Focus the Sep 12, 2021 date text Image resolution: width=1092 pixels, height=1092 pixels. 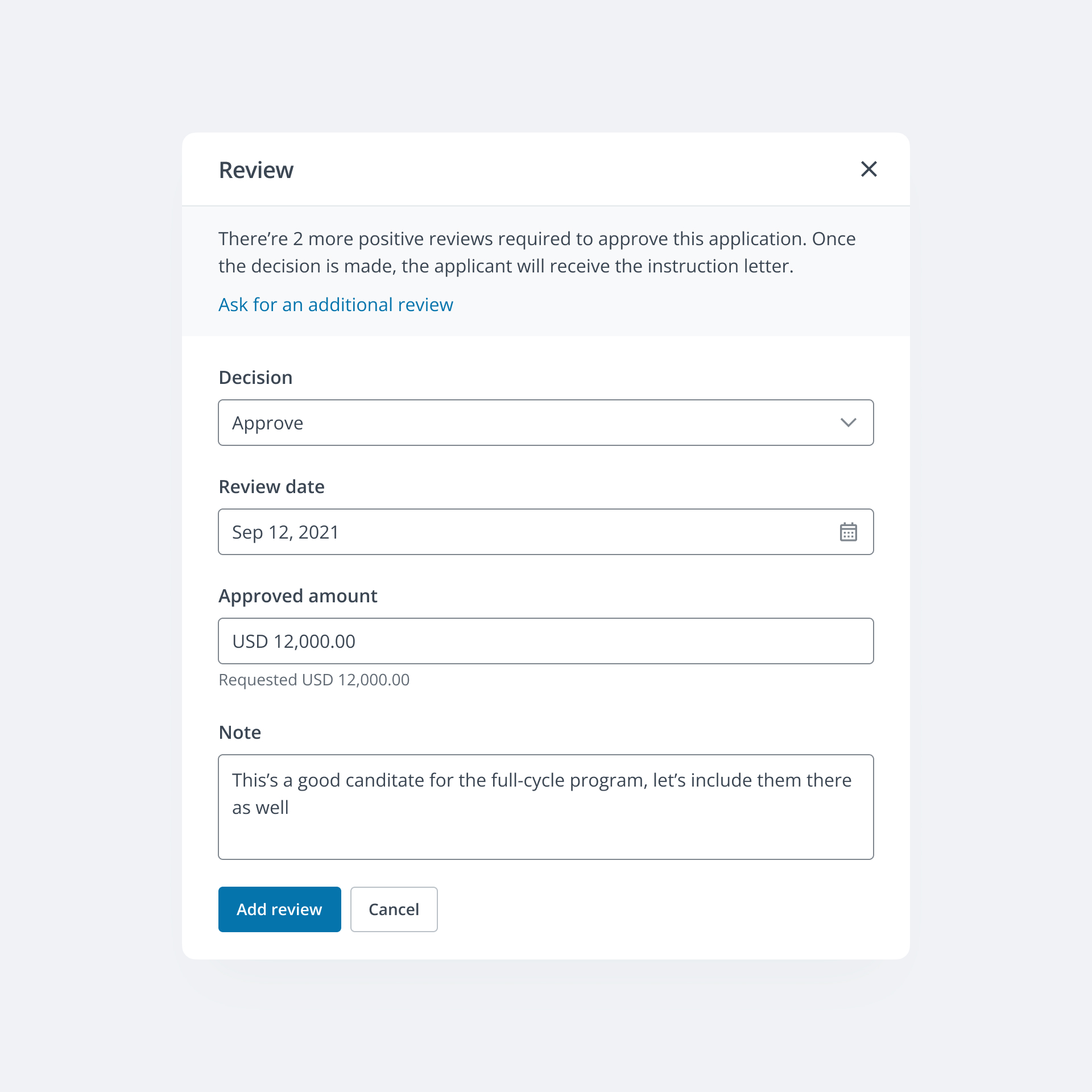(x=285, y=532)
